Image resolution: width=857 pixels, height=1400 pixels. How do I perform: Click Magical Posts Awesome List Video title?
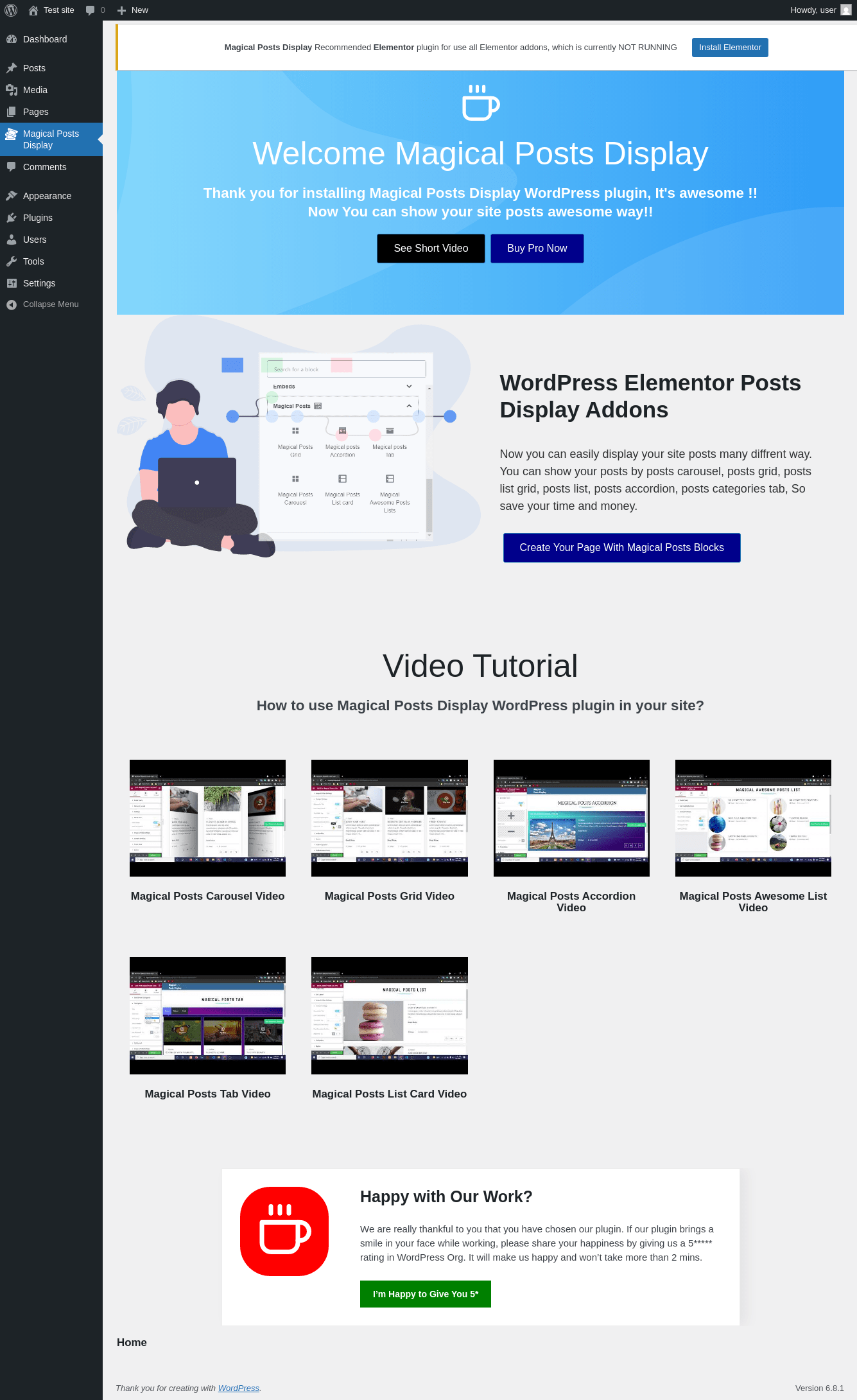coord(753,902)
